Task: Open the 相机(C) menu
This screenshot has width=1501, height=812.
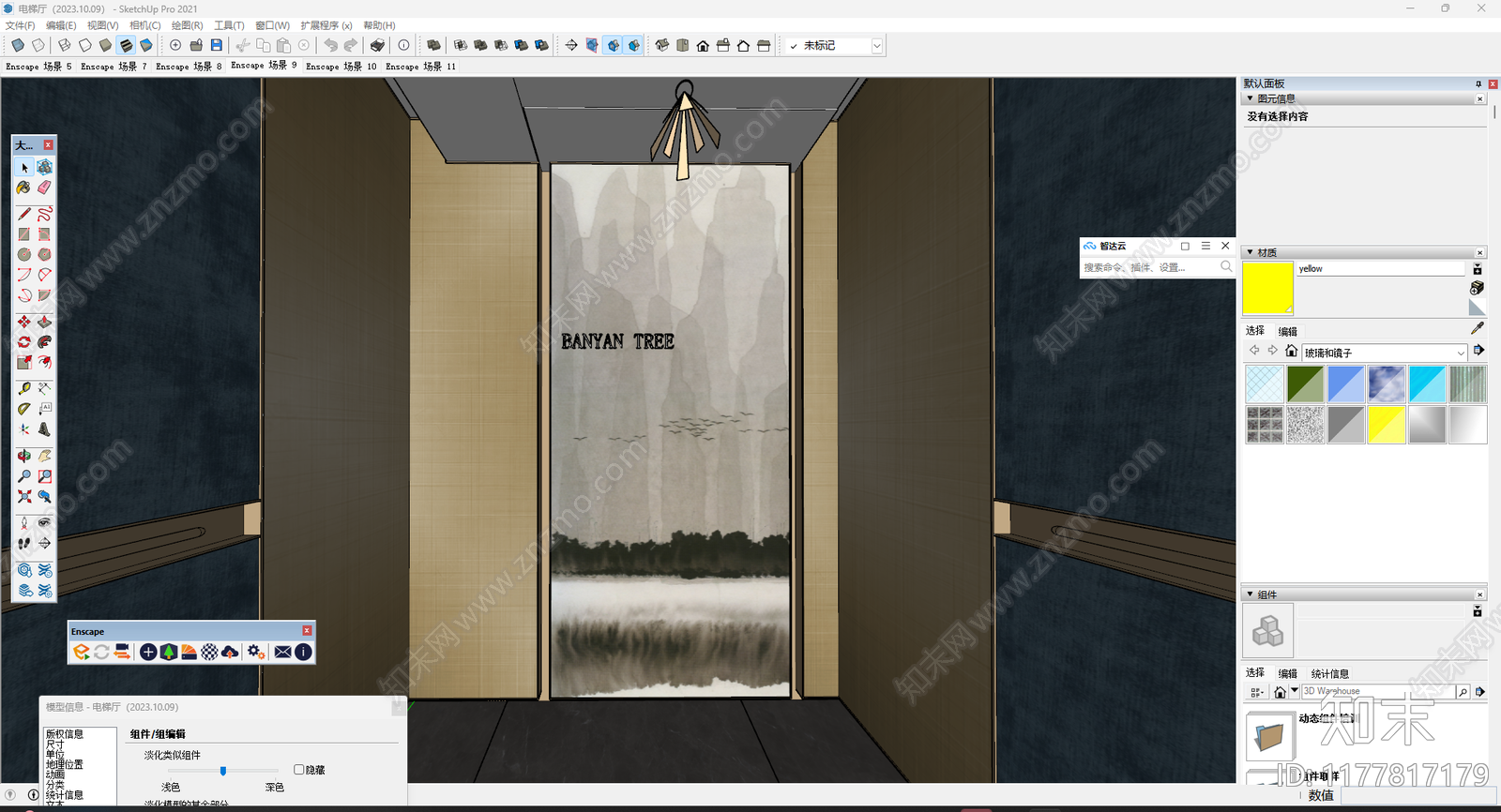Action: pyautogui.click(x=144, y=25)
